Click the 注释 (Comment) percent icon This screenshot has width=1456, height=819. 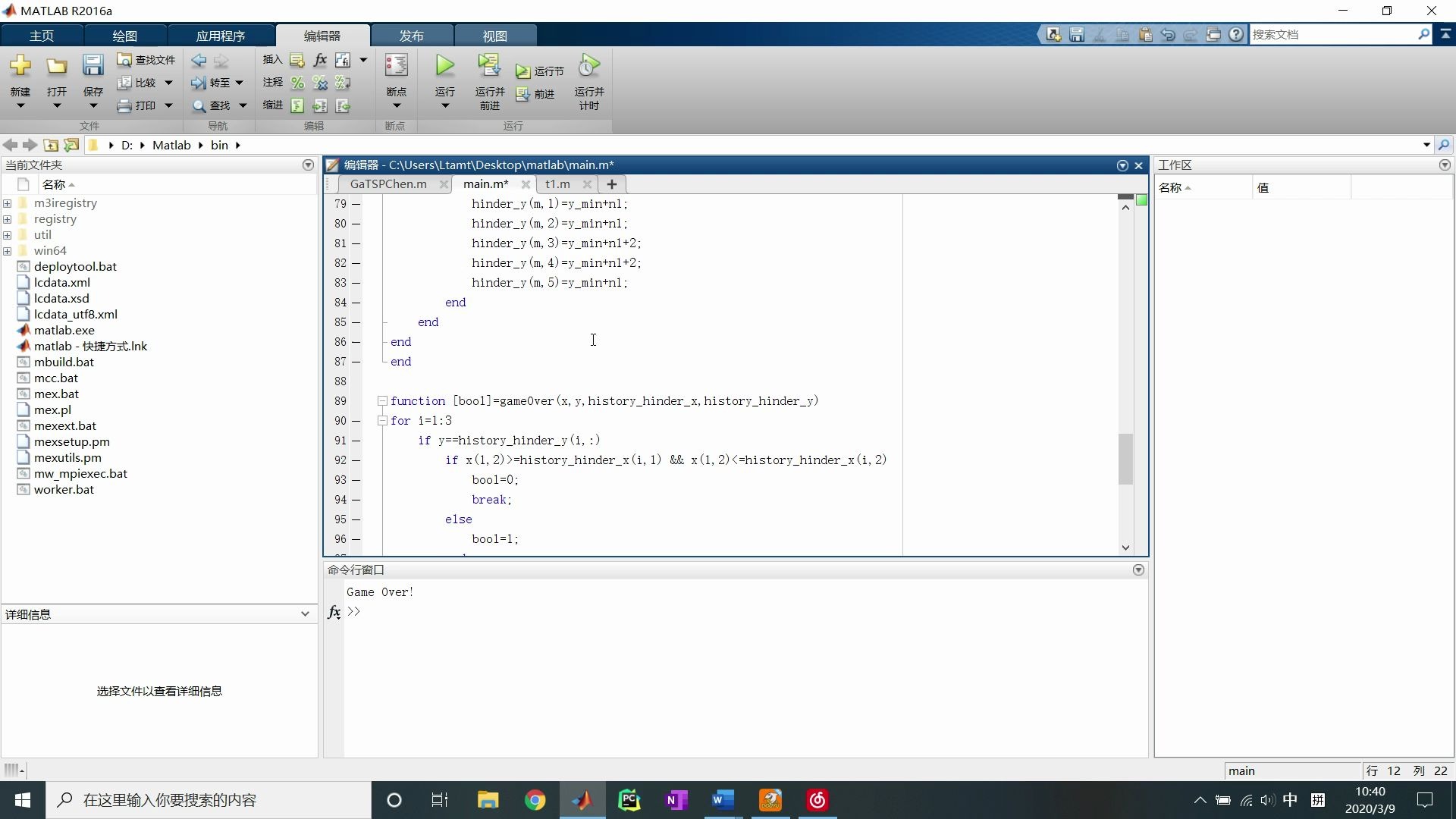(297, 83)
